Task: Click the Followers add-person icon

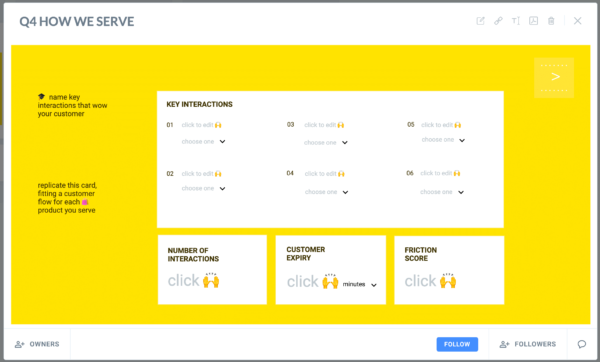Action: 504,344
